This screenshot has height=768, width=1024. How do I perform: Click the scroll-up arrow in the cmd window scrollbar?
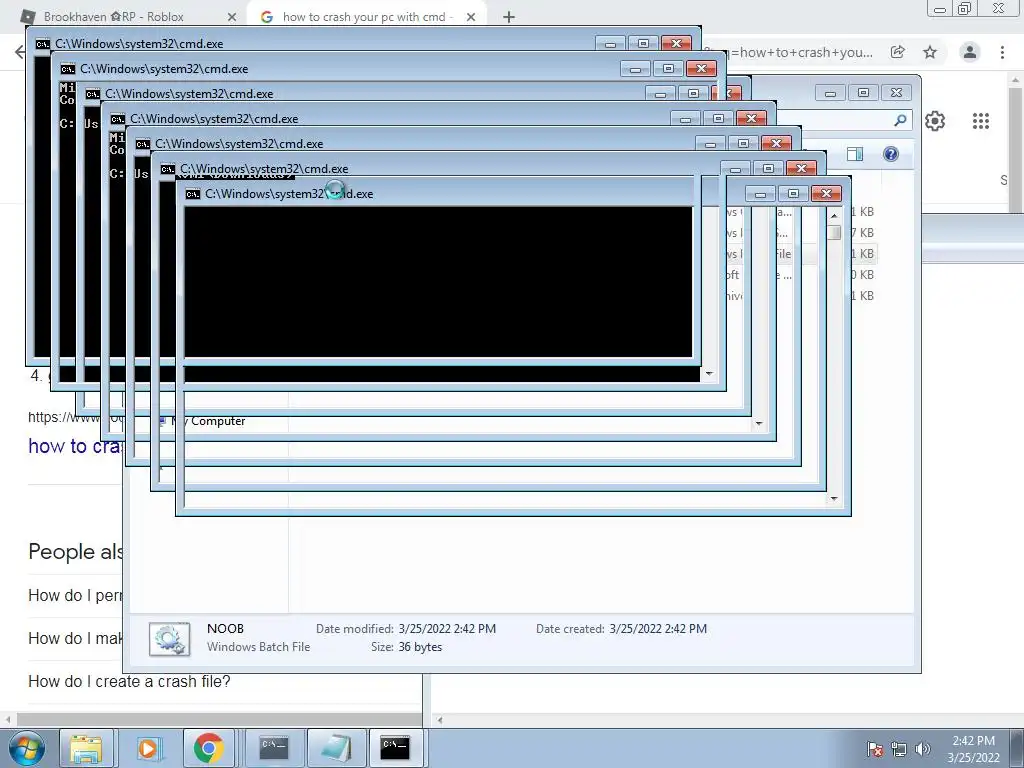(x=834, y=215)
